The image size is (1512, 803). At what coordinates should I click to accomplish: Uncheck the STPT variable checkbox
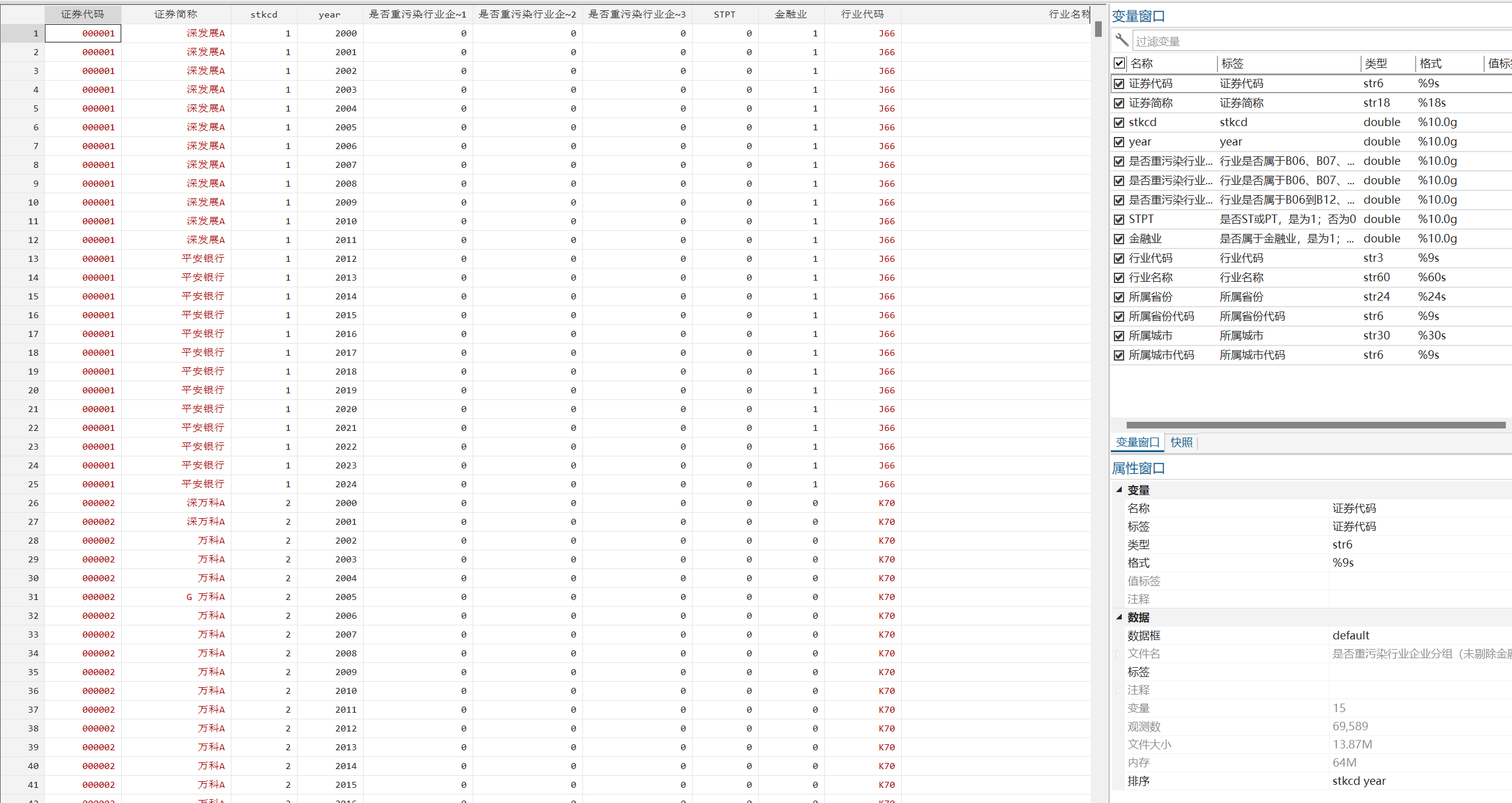tap(1119, 219)
